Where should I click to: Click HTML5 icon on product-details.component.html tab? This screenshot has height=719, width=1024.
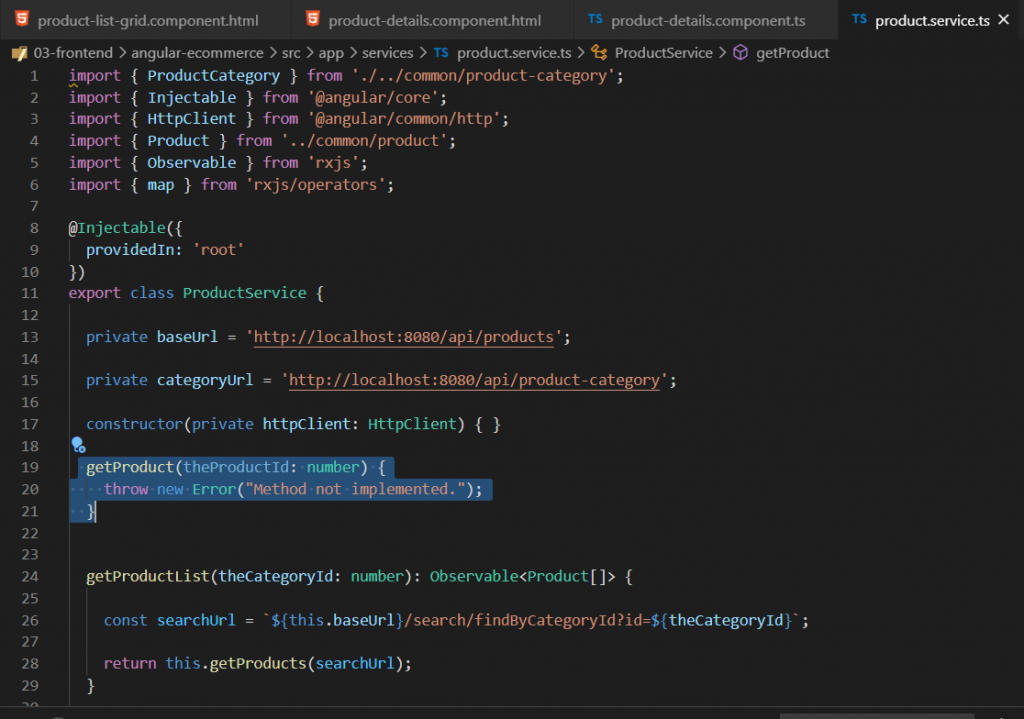[313, 19]
